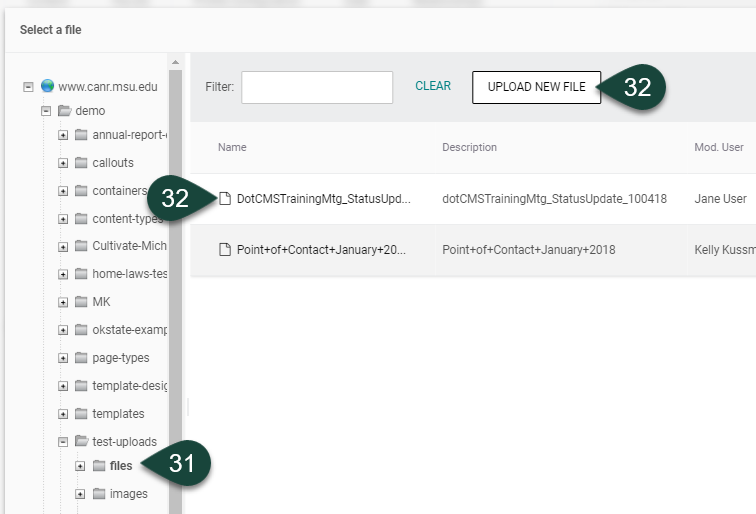This screenshot has width=756, height=514.
Task: Expand the images folder node
Action: (x=80, y=494)
